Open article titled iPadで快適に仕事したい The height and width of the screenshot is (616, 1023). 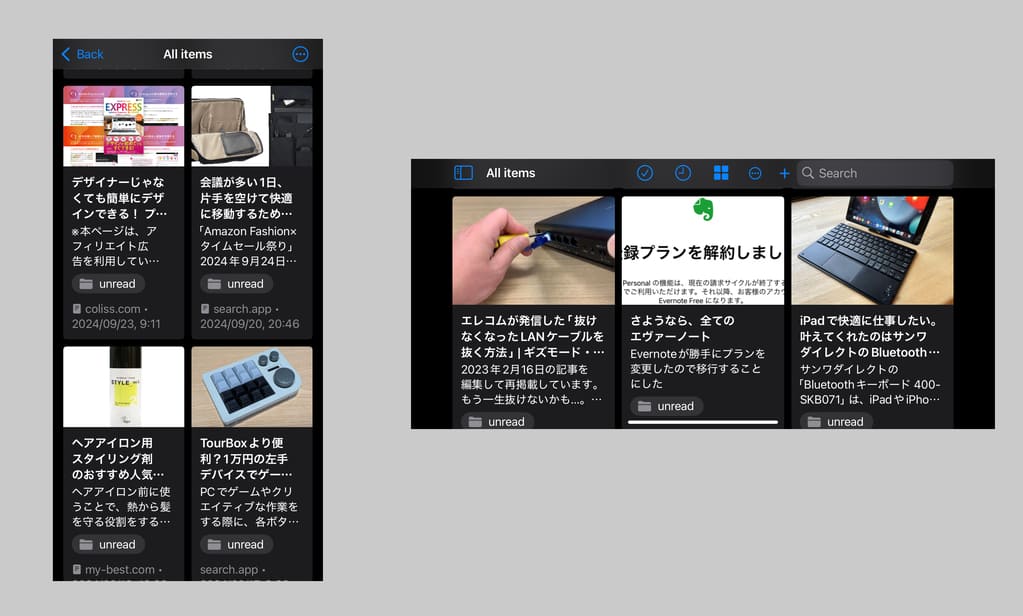coord(870,336)
